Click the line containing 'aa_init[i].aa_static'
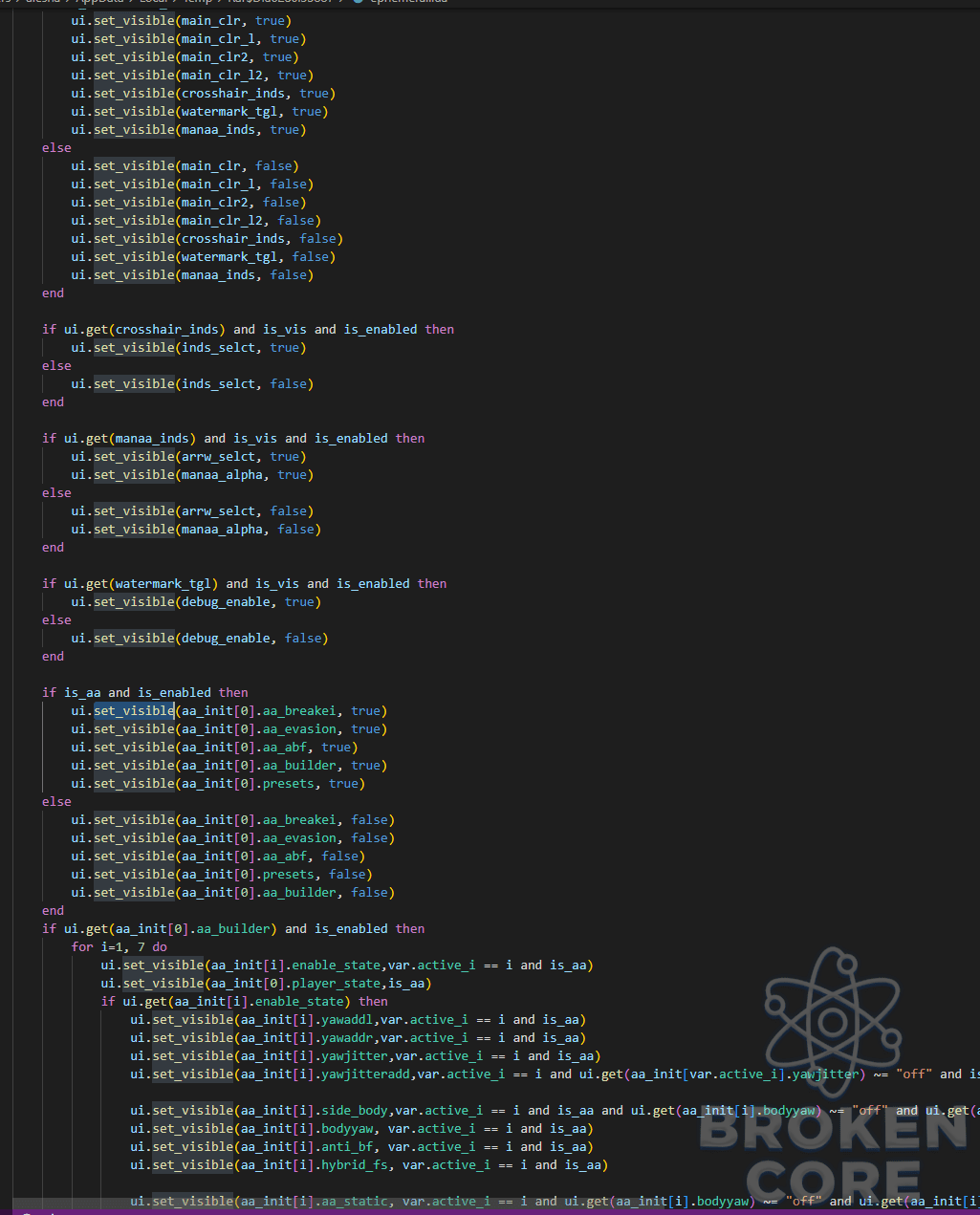This screenshot has height=1215, width=980. (x=555, y=1202)
